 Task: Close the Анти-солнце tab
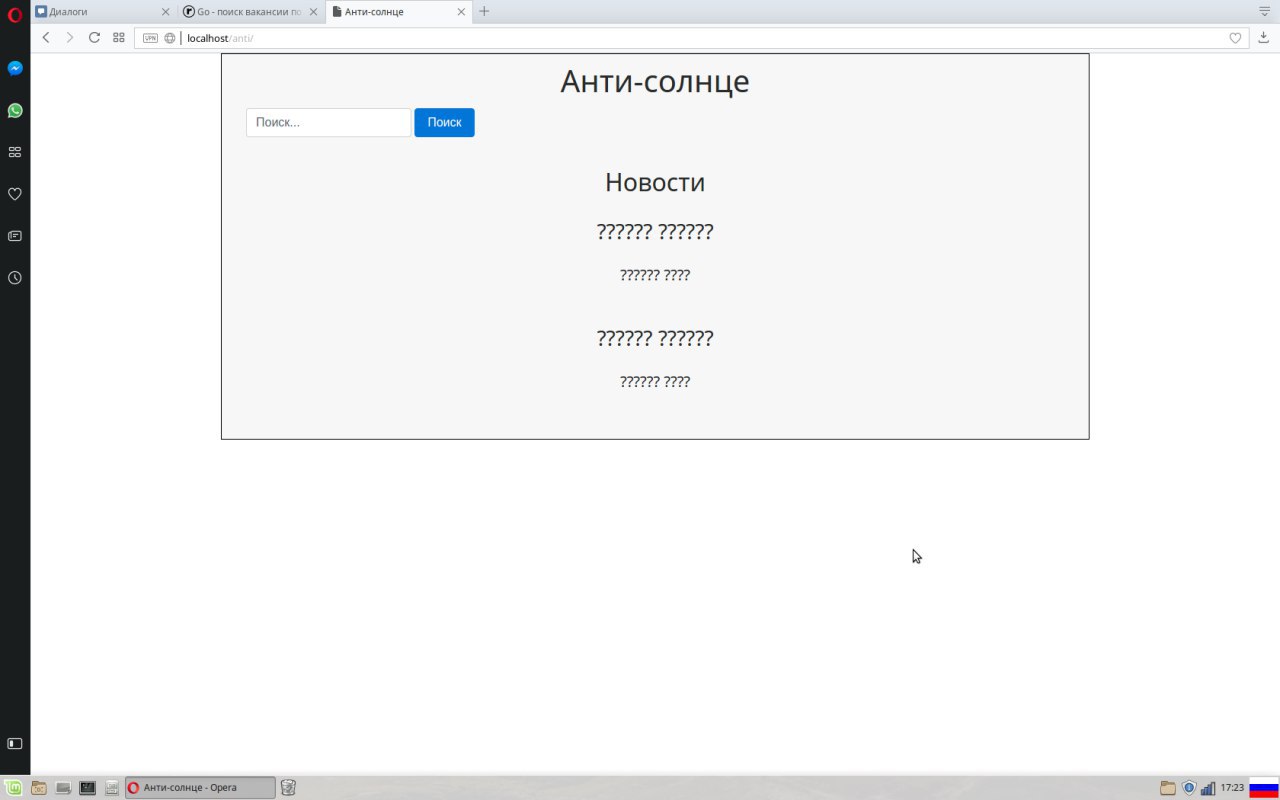point(462,12)
